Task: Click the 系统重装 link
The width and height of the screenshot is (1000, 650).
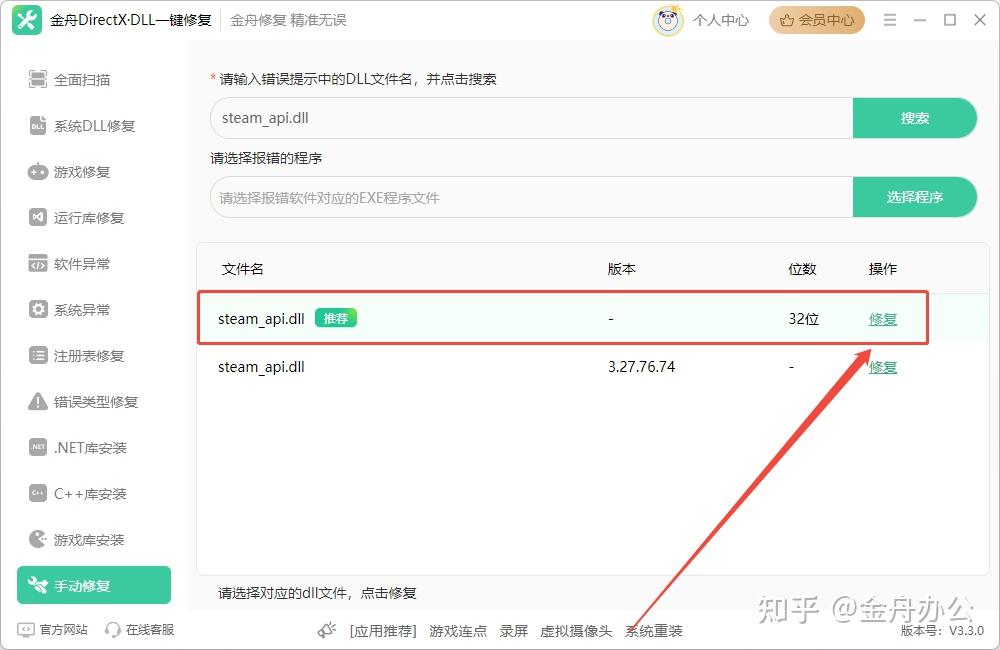Action: point(654,631)
